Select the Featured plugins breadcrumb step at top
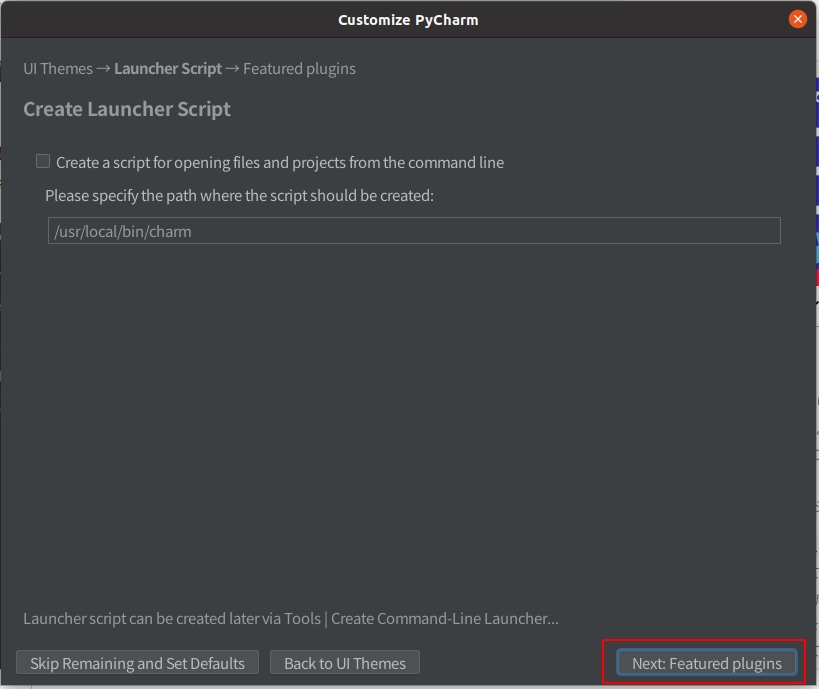 (x=299, y=69)
